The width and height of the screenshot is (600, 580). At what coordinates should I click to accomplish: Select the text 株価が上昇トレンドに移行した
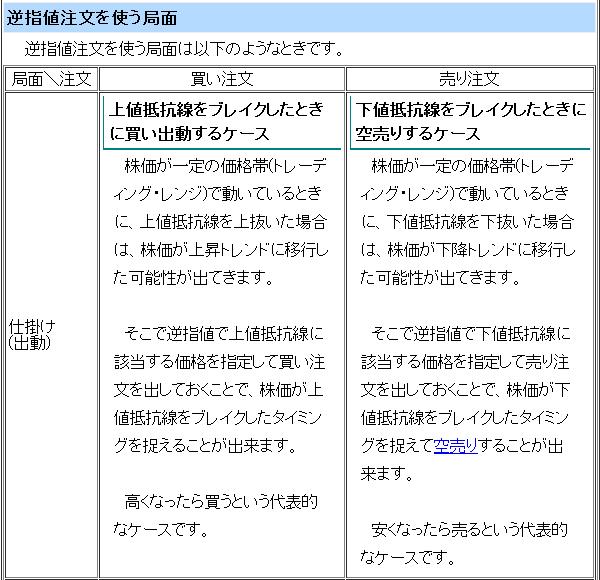221,264
